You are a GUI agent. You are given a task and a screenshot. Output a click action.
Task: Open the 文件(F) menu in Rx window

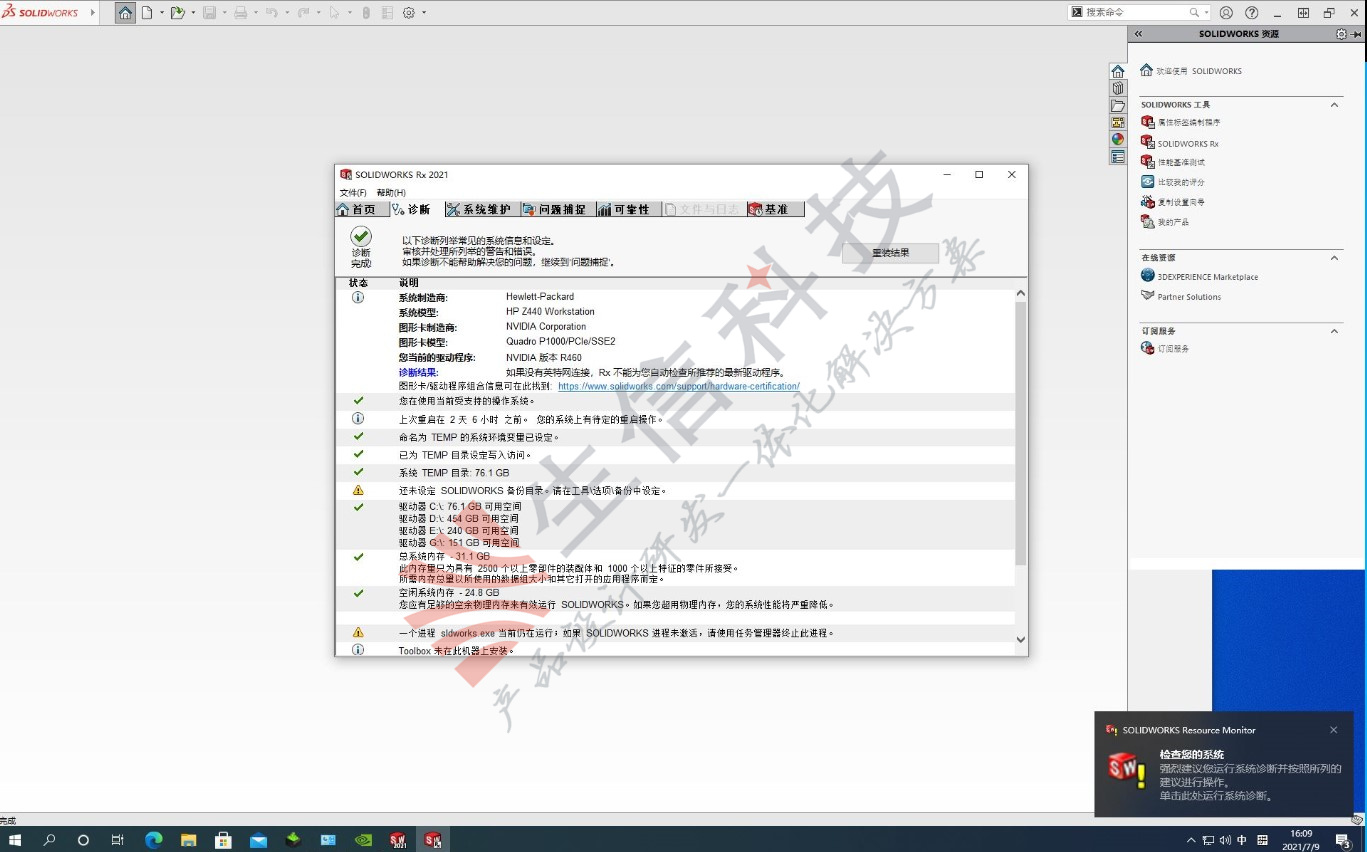pos(353,193)
